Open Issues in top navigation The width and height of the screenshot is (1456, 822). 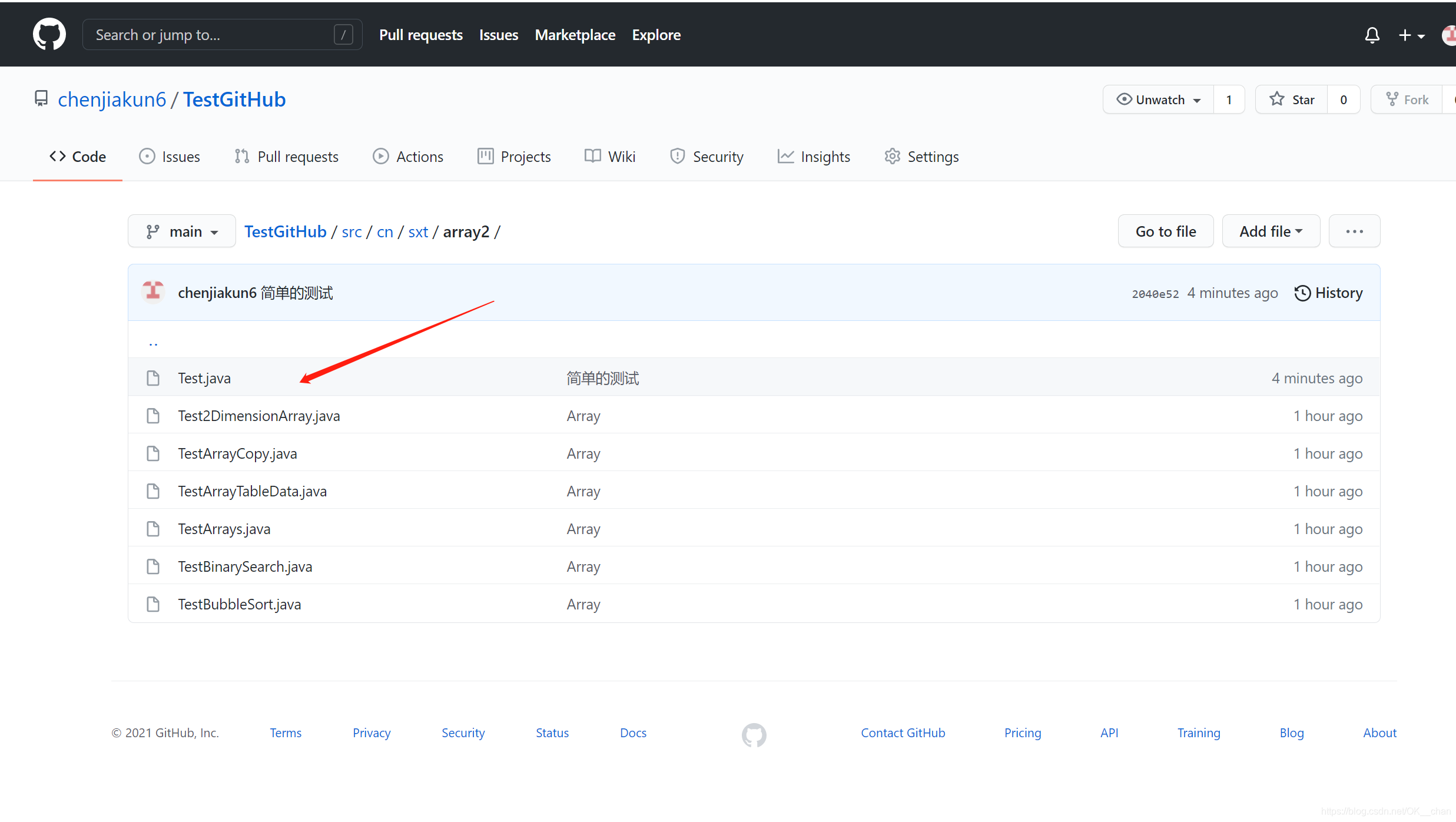coord(499,35)
